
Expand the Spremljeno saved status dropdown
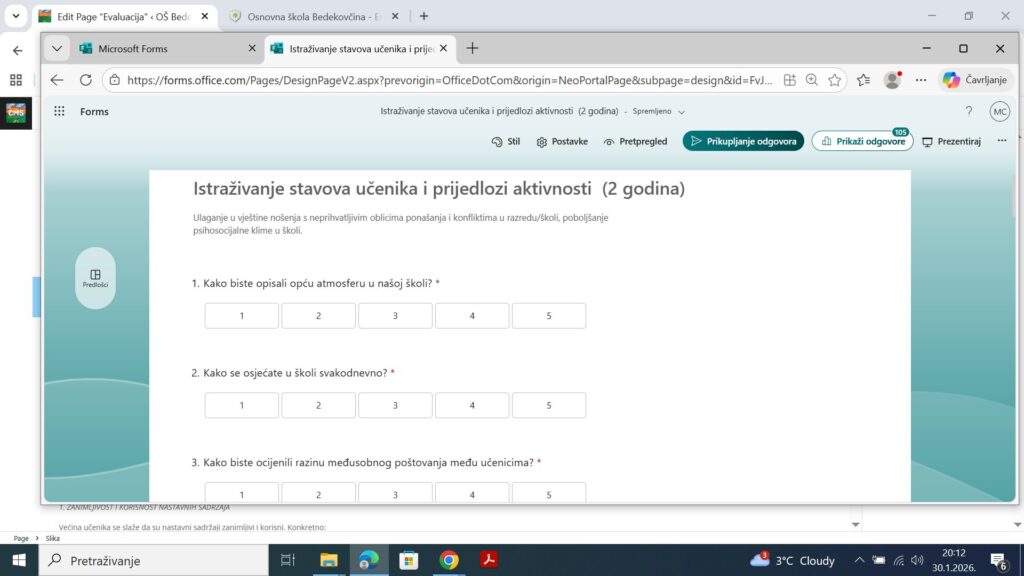pos(681,112)
